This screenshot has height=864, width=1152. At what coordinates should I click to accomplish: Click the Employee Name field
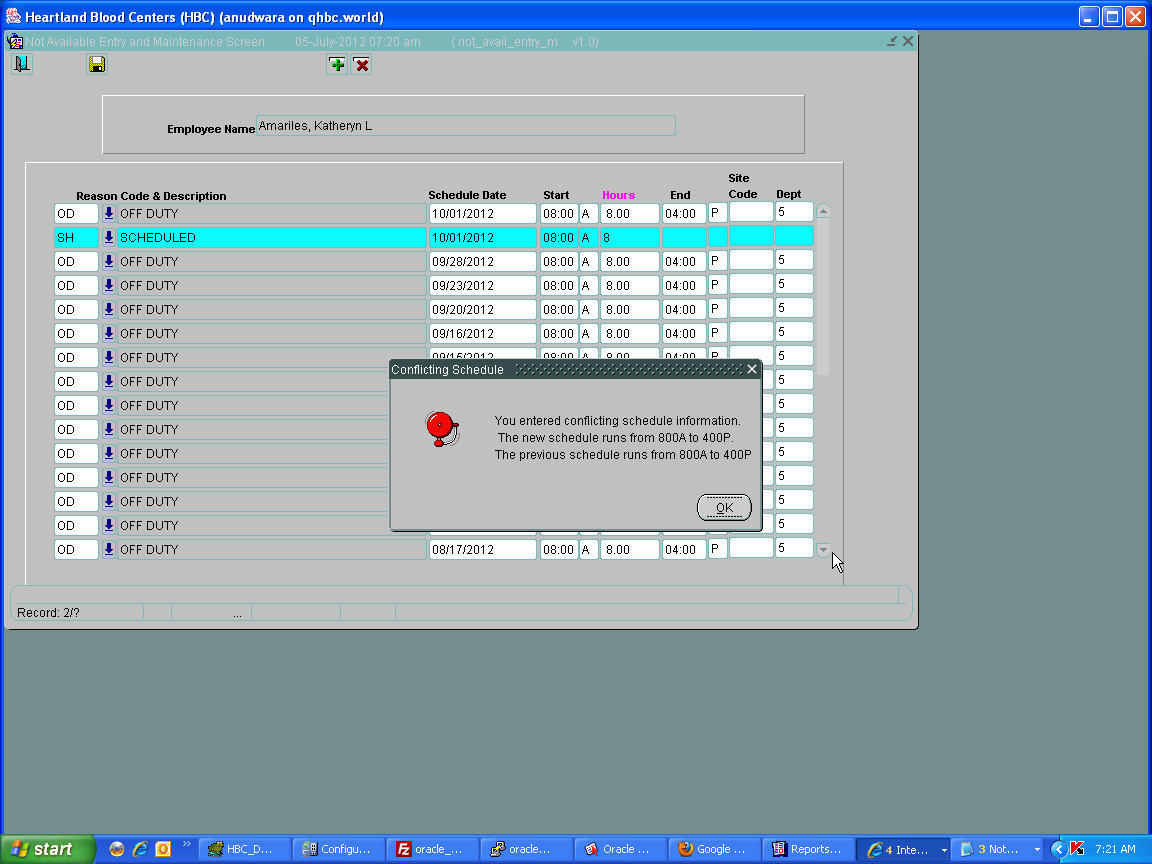[465, 126]
